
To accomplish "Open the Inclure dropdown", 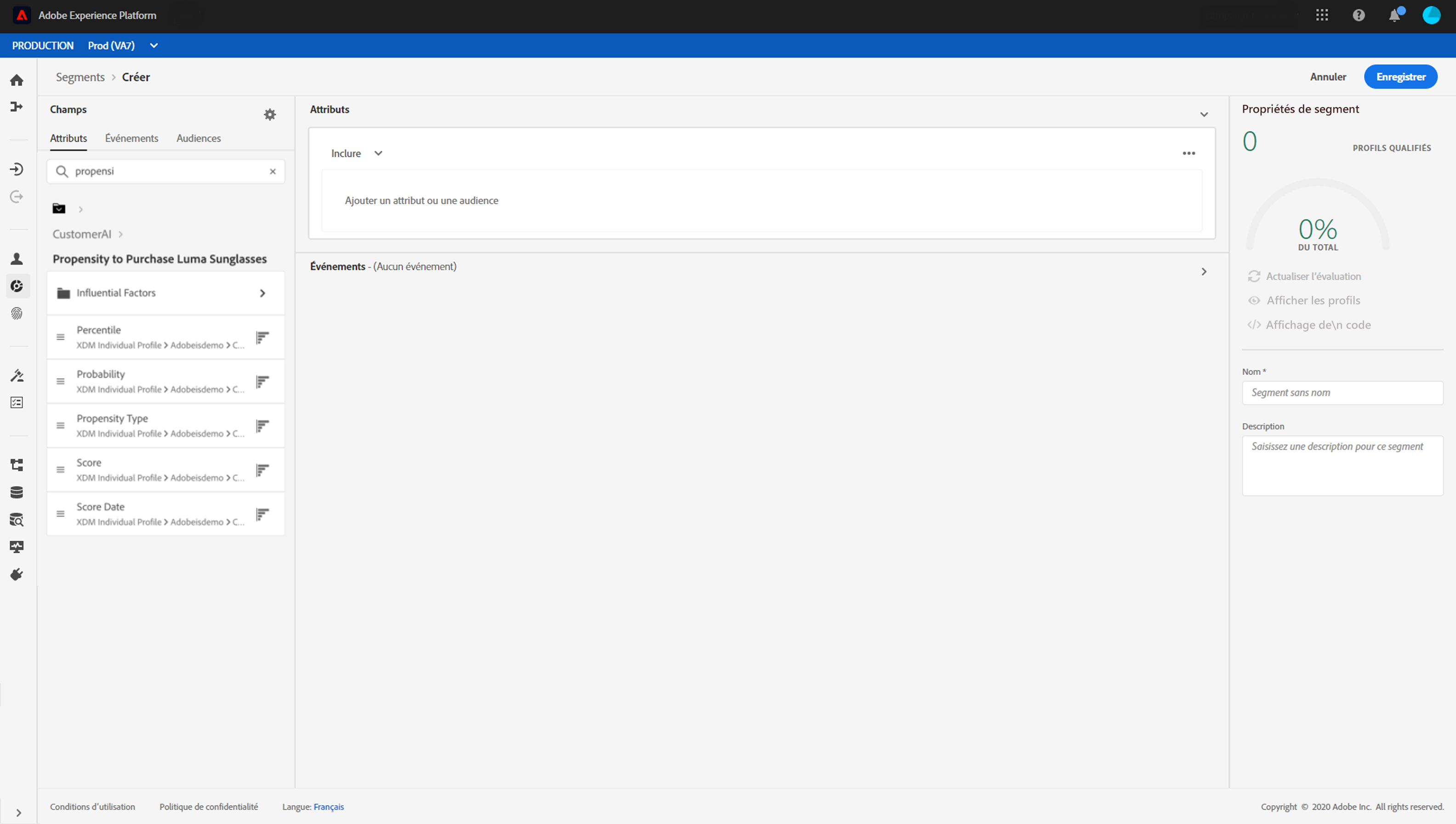I will point(357,154).
